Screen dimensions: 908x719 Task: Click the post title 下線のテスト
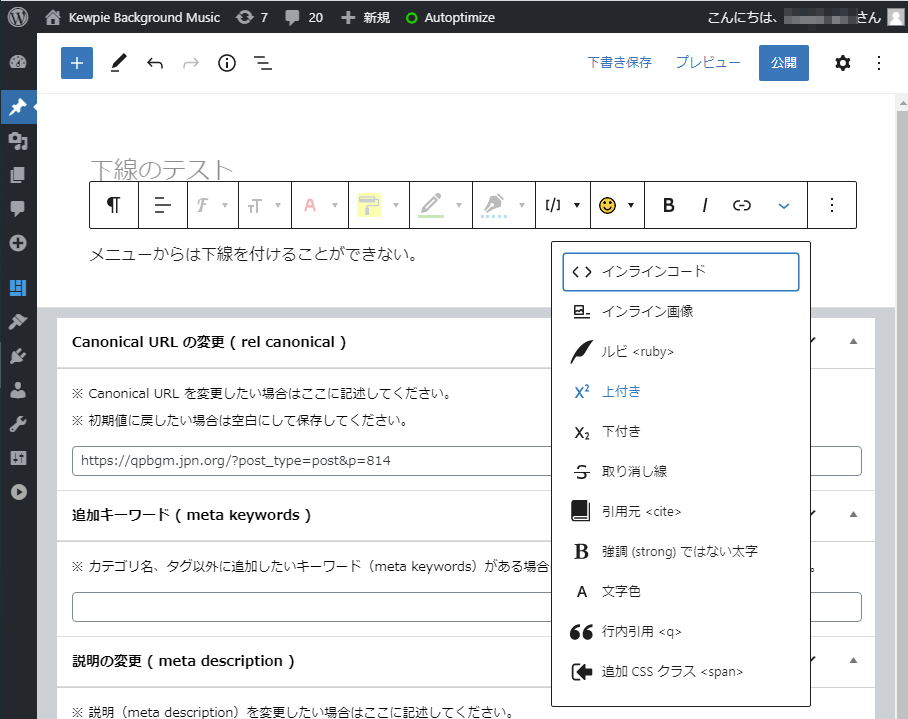162,168
